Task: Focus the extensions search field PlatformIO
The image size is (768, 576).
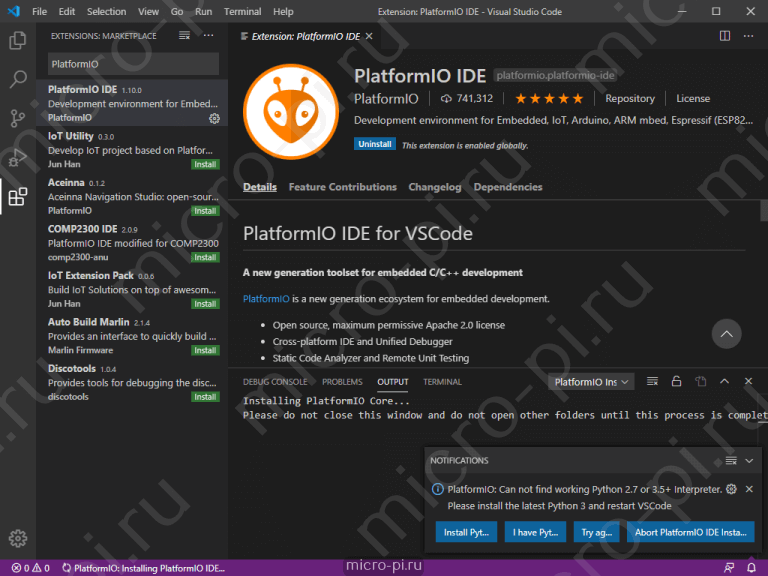Action: tap(133, 64)
